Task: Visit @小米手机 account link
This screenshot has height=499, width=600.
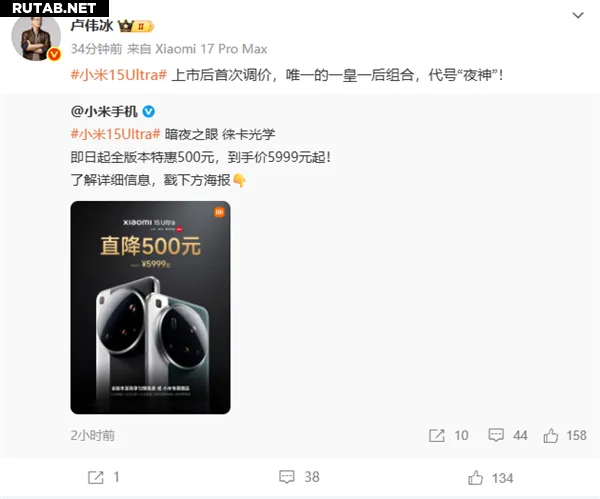Action: coord(104,111)
